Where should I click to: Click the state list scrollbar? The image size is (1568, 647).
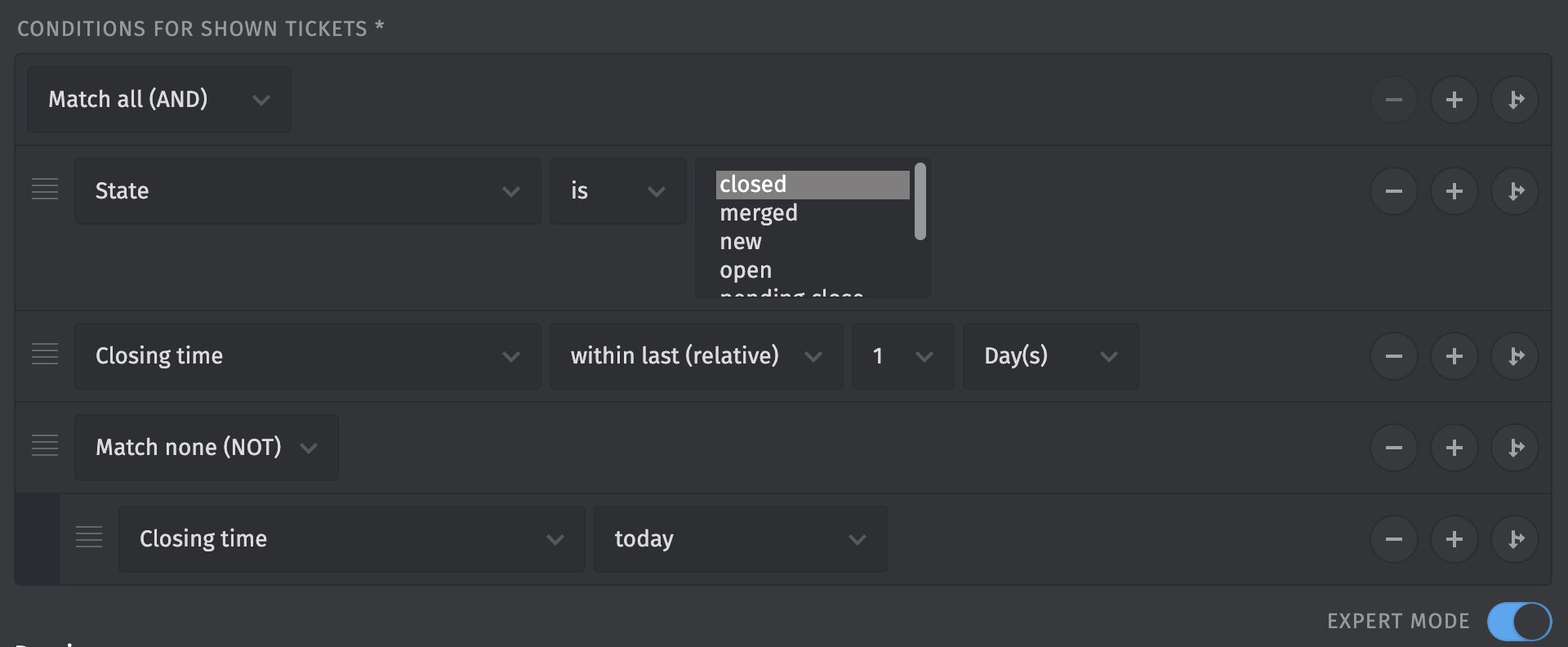point(920,202)
